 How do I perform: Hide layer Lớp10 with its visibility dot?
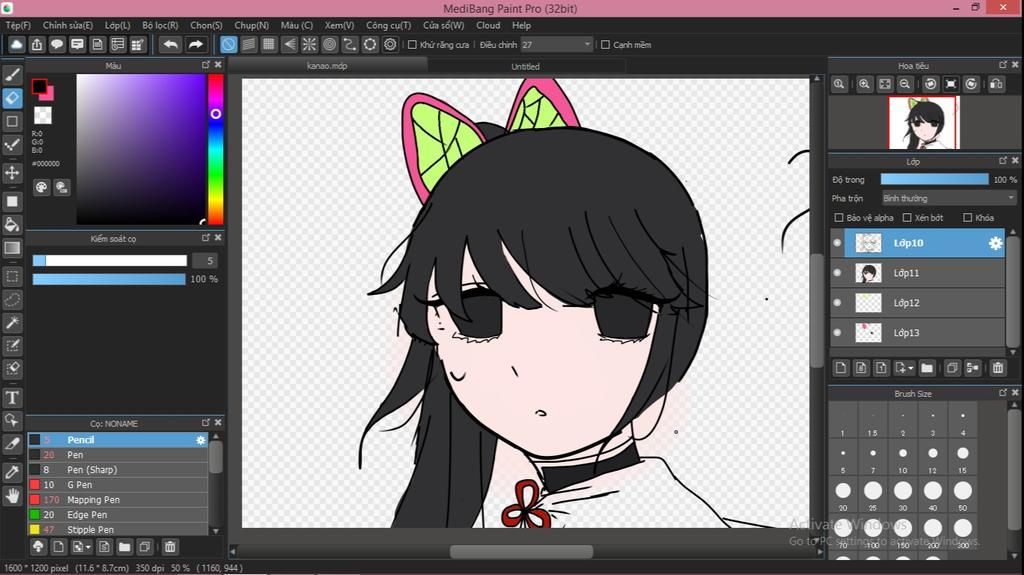837,243
